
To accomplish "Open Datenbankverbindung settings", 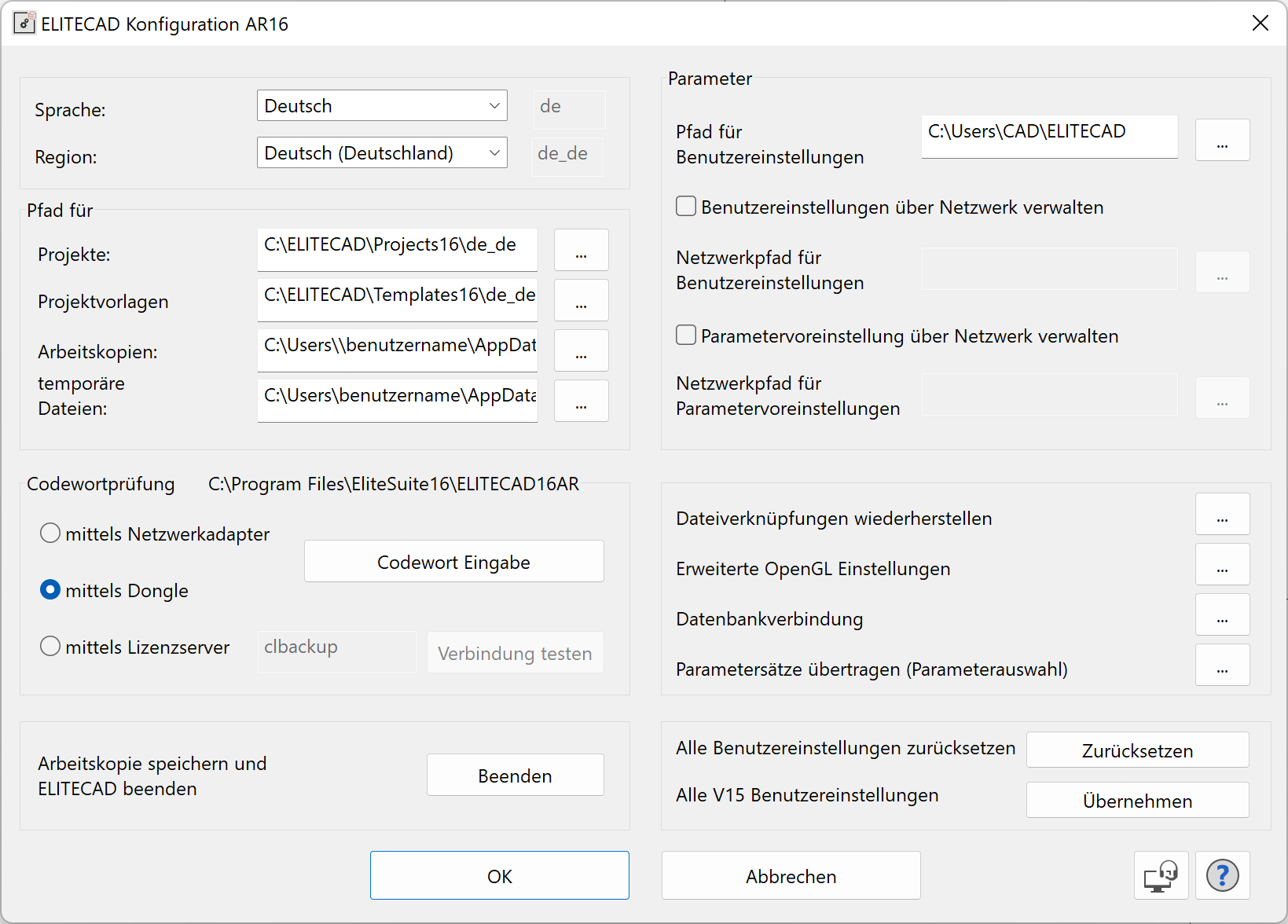I will click(x=1222, y=614).
